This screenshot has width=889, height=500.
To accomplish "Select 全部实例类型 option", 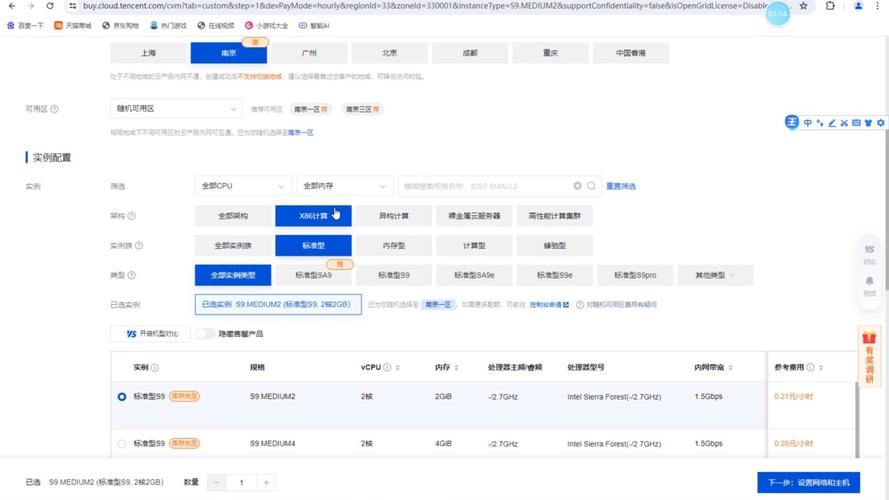I will pyautogui.click(x=233, y=275).
